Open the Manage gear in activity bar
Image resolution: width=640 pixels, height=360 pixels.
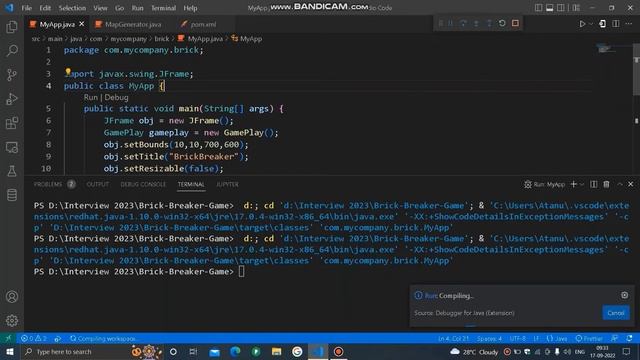[x=12, y=321]
